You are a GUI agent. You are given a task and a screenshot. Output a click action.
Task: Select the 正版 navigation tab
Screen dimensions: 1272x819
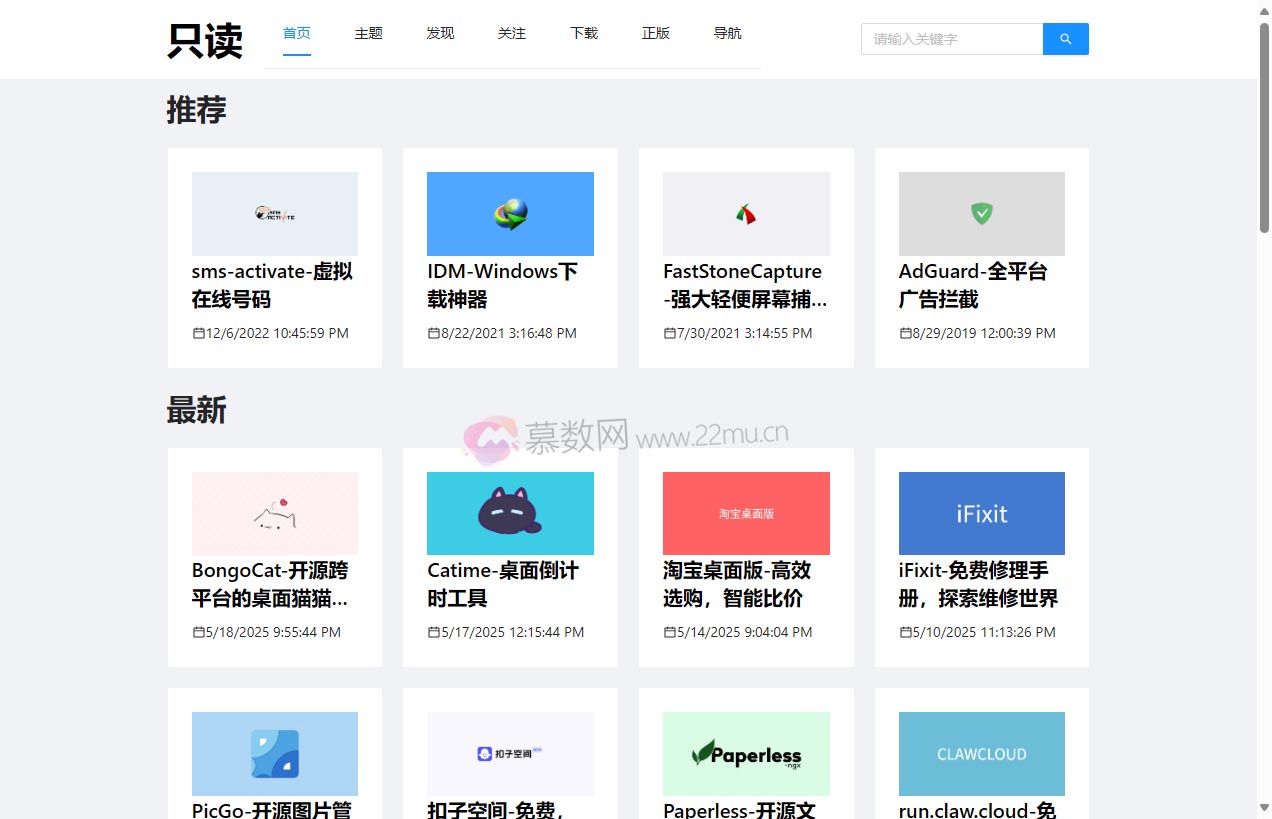pos(656,33)
